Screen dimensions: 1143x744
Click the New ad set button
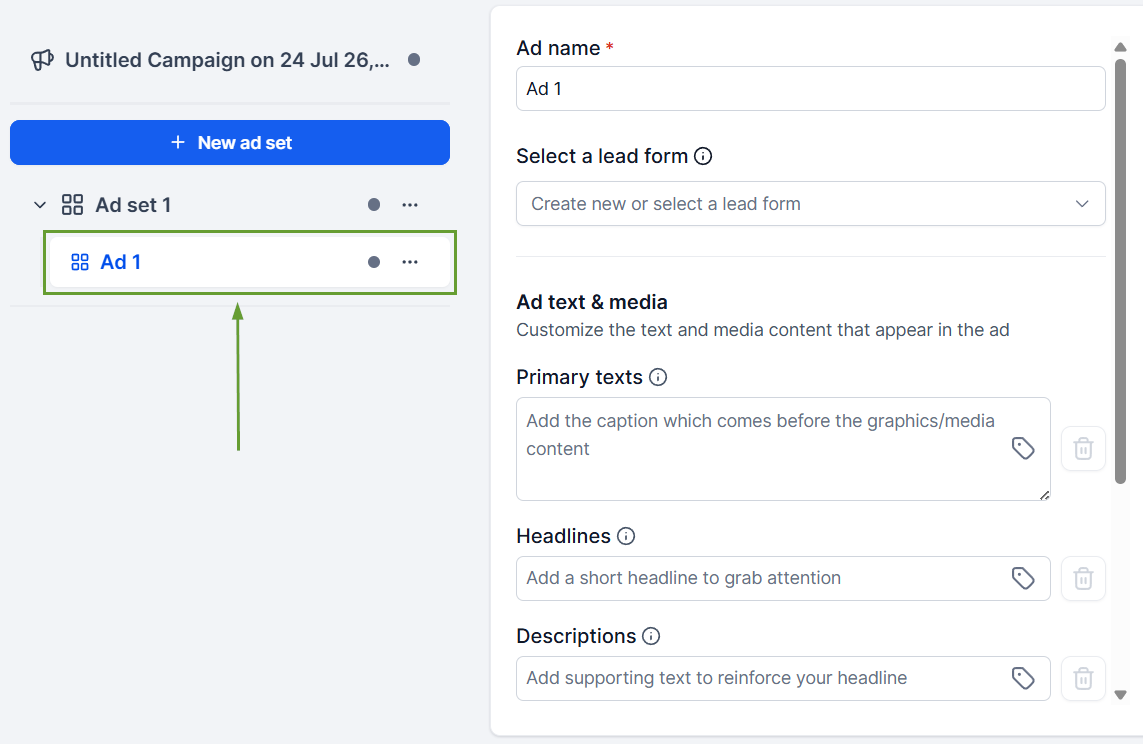(230, 142)
